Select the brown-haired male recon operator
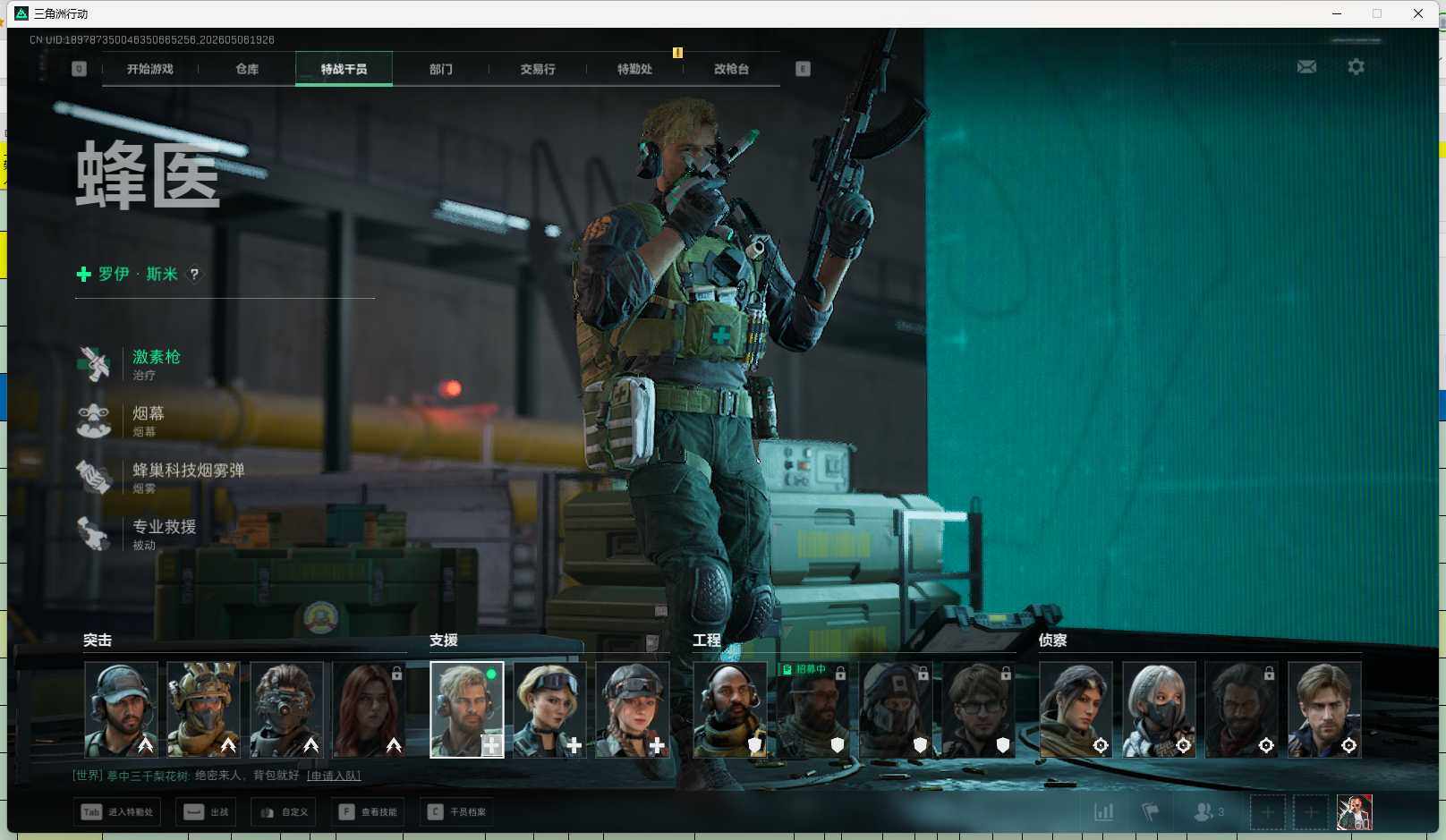This screenshot has height=840, width=1446. (x=1324, y=709)
